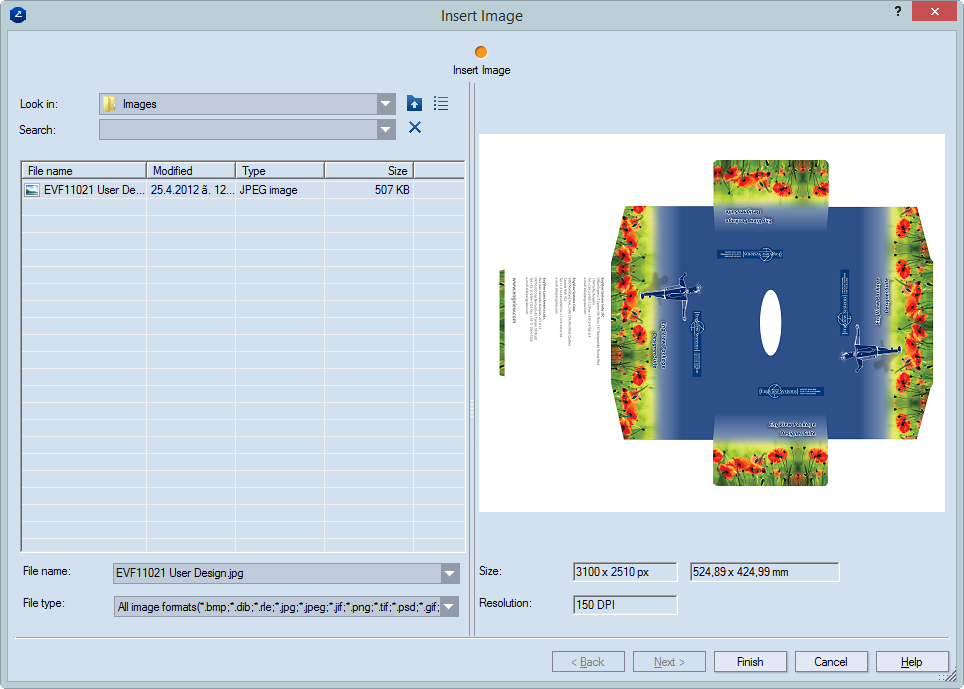
Task: Expand the File name dropdown arrow
Action: point(449,573)
